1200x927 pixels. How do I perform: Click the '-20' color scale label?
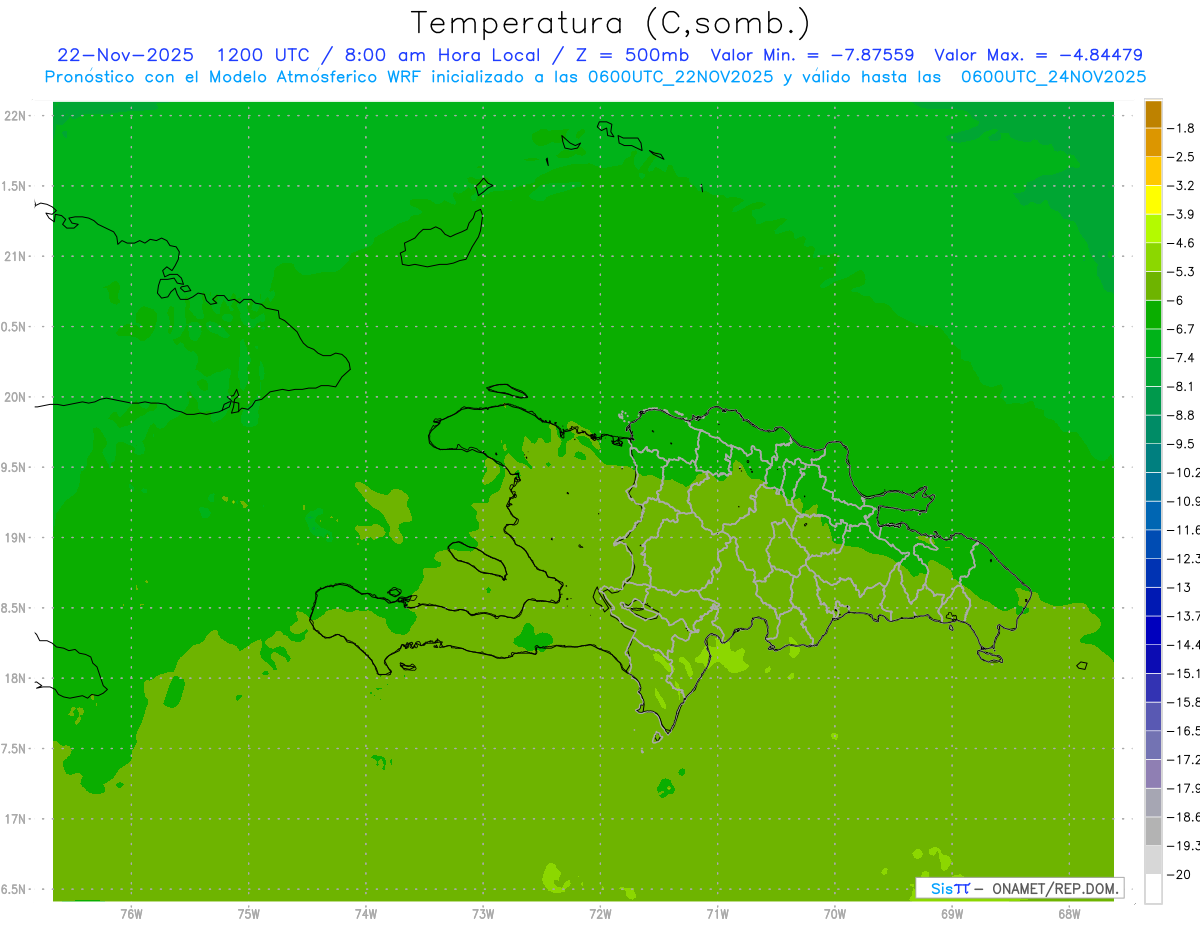coord(1178,875)
